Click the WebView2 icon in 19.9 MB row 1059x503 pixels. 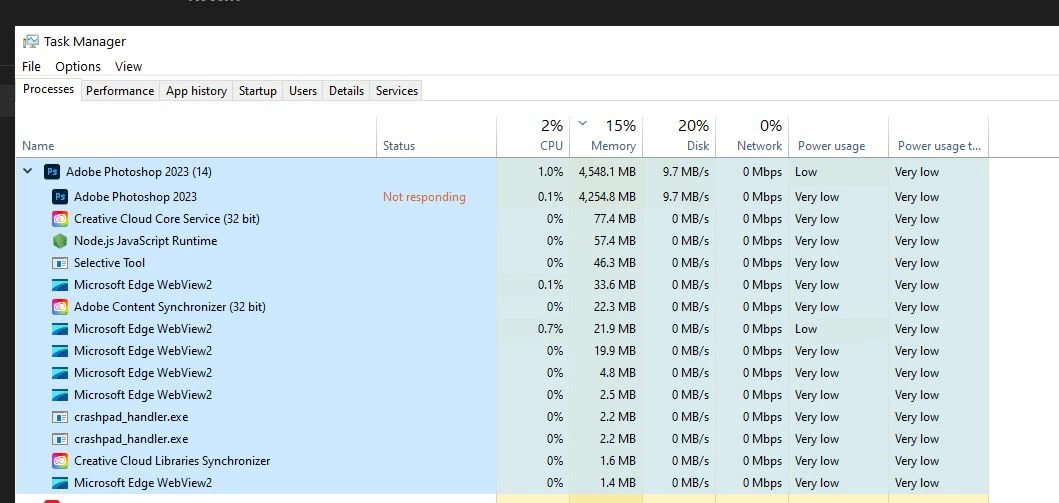(x=60, y=351)
